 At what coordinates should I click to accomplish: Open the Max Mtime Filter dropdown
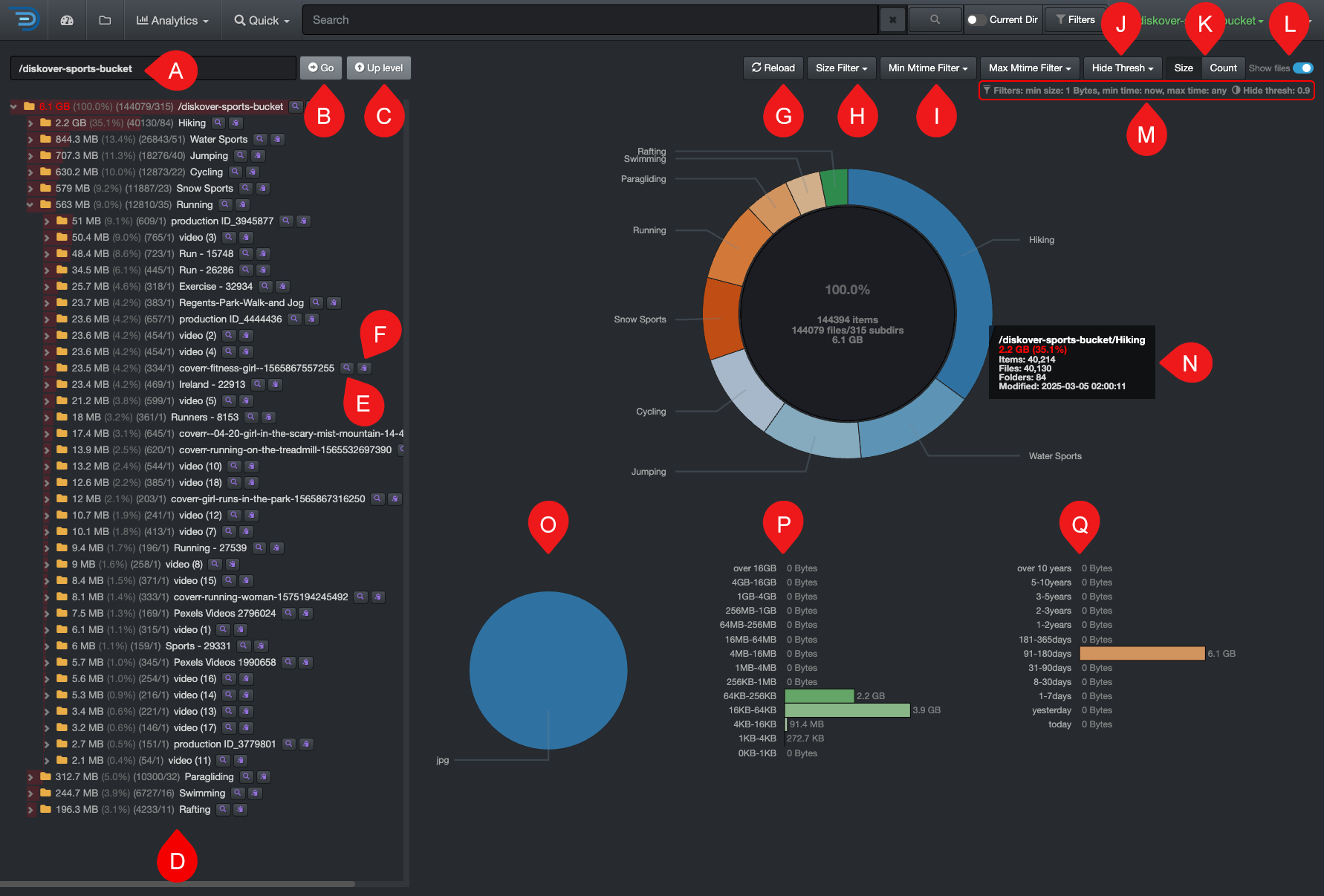[1030, 68]
